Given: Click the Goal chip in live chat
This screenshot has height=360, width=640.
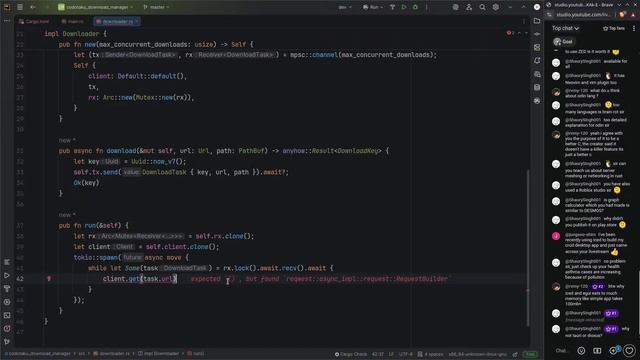Looking at the screenshot, I should (564, 42).
